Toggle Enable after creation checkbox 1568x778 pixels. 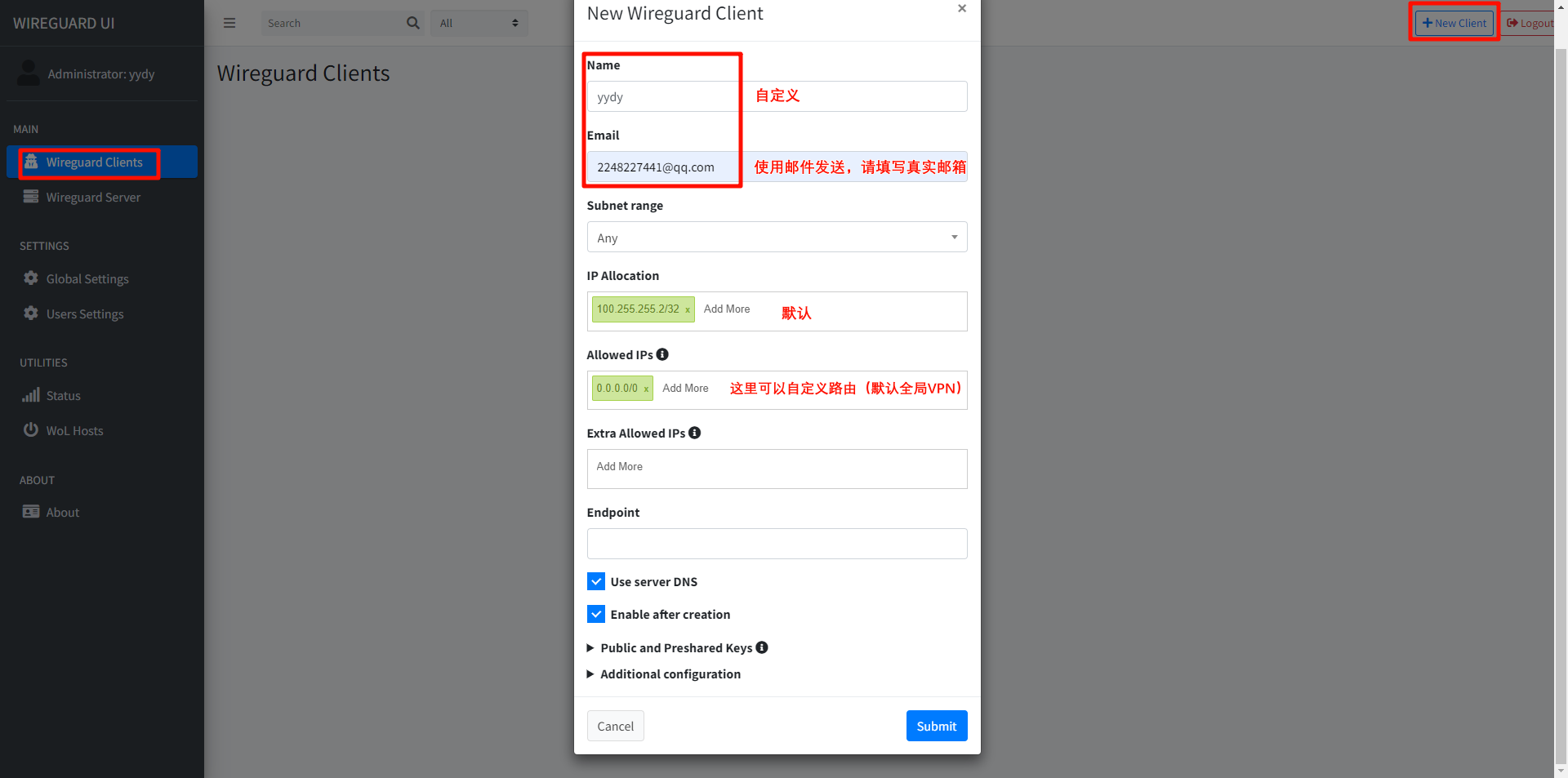596,614
